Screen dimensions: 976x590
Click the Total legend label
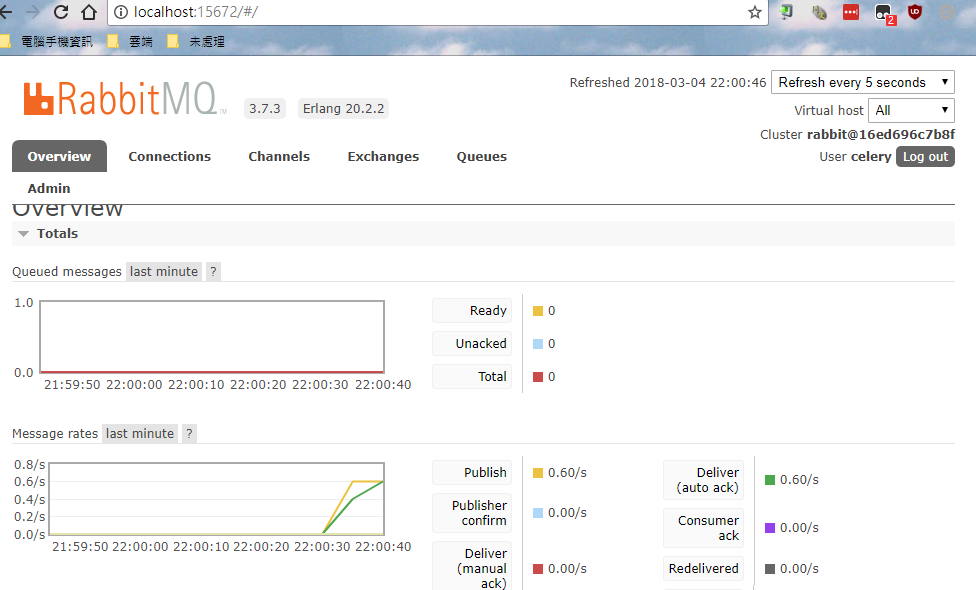click(472, 377)
